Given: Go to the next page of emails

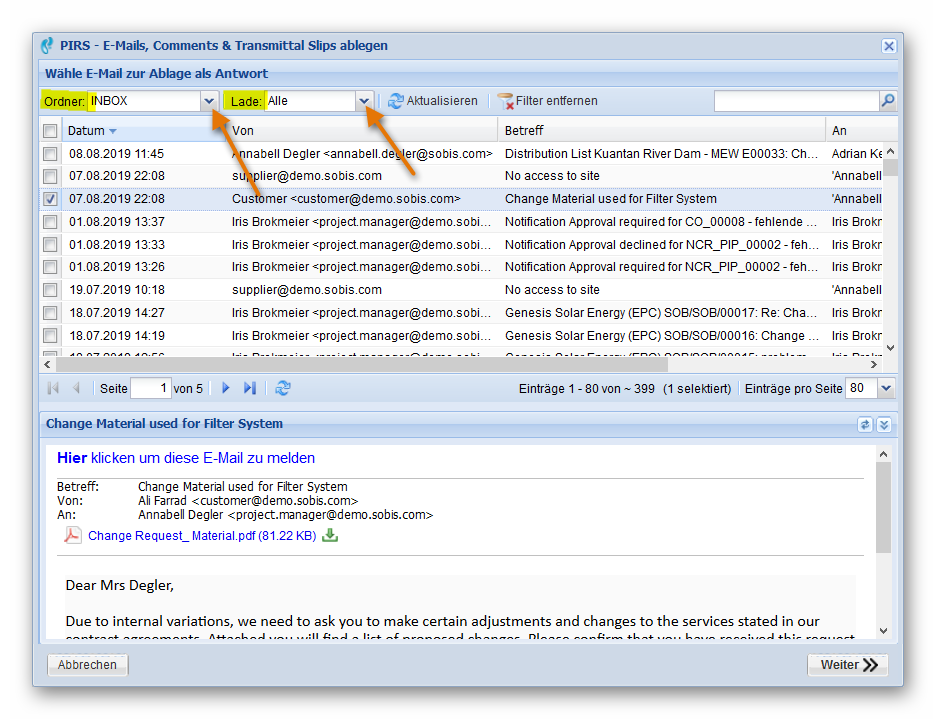Looking at the screenshot, I should click(224, 388).
